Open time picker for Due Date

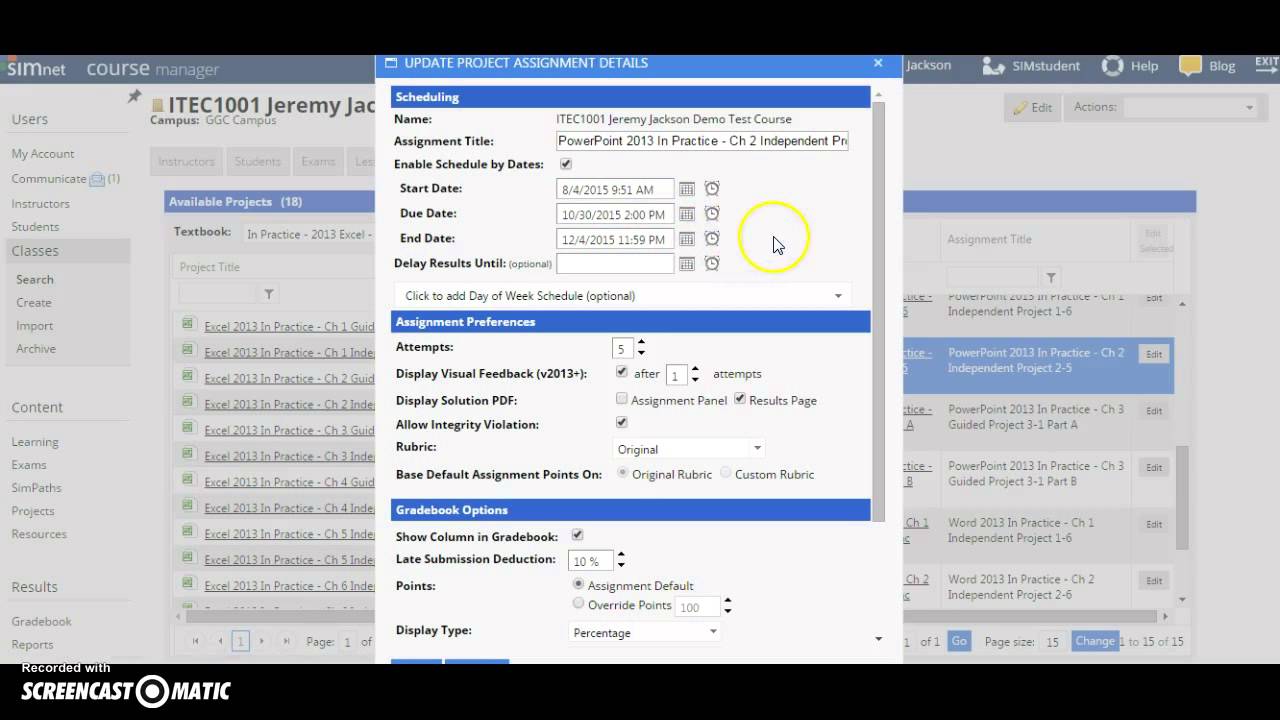(712, 213)
